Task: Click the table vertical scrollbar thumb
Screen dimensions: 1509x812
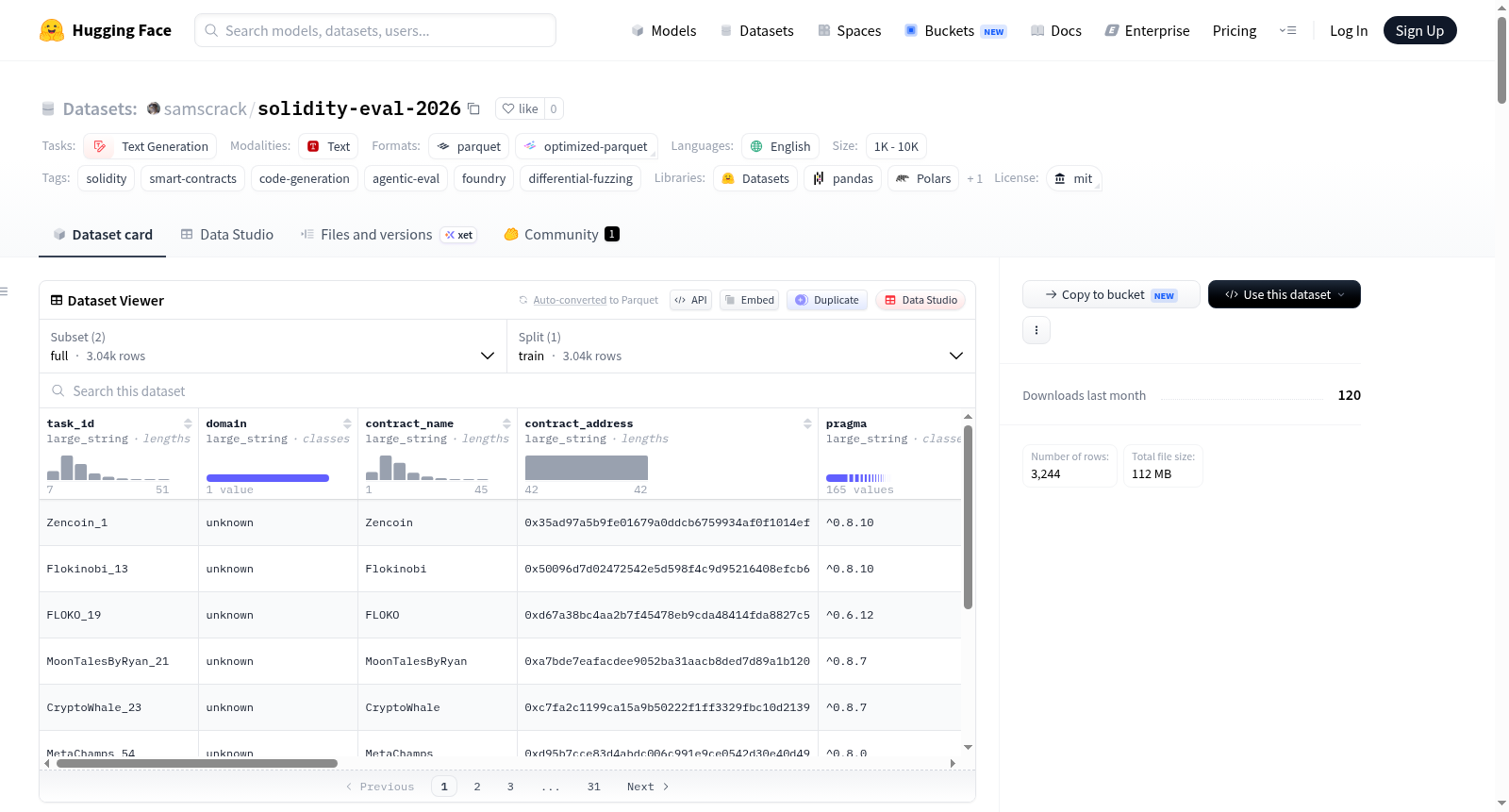Action: tap(968, 517)
